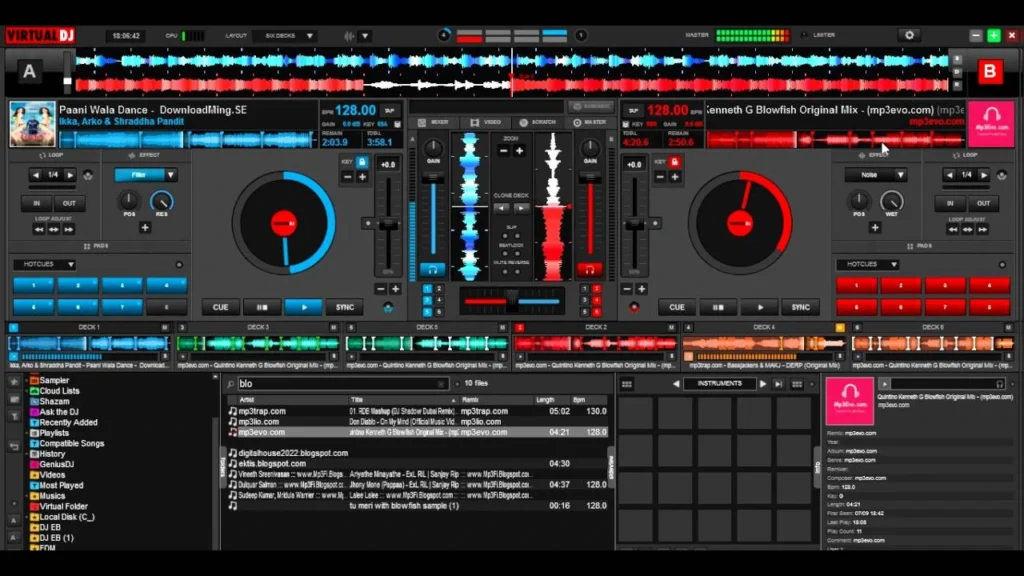Open GeniusDJ in browser tree
This screenshot has height=576, width=1024.
56,464
